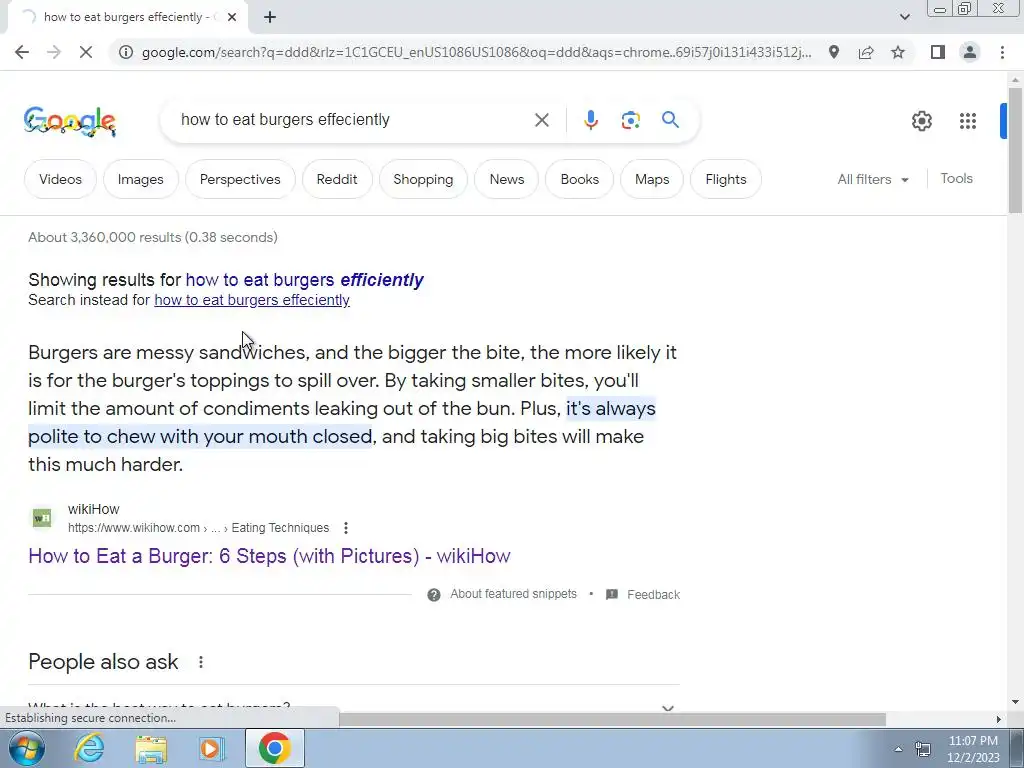Open Google quick settings gear
Image resolution: width=1024 pixels, height=768 pixels.
[921, 121]
